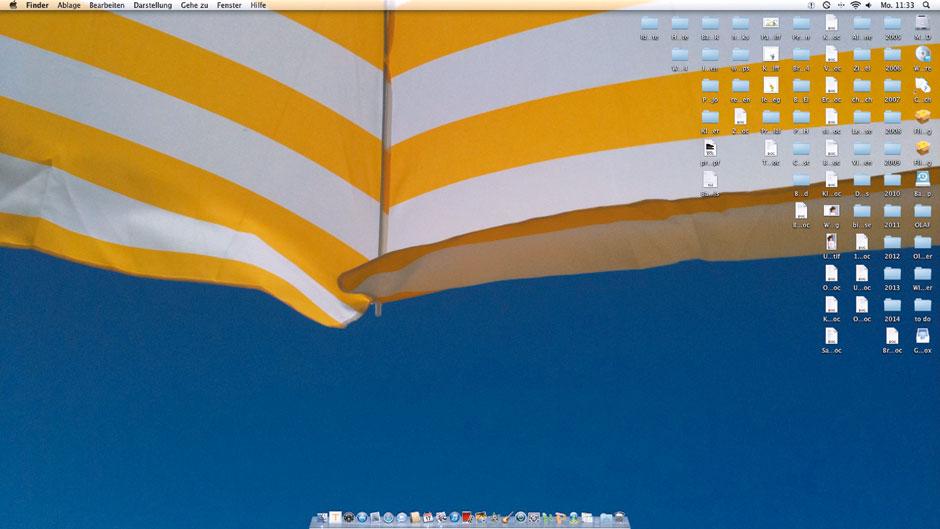
Task: Select the '1...oc' document
Action: (862, 247)
